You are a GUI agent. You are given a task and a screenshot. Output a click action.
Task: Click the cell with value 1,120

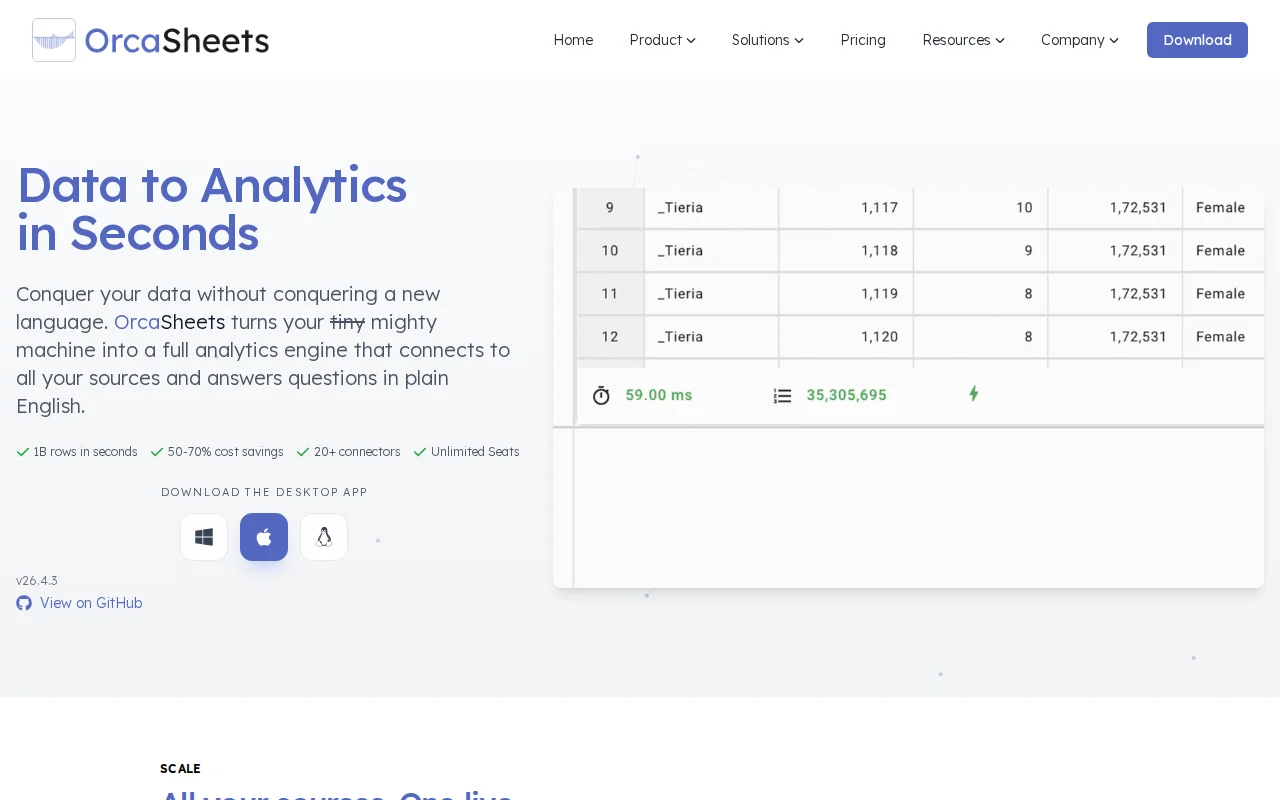[x=846, y=337]
